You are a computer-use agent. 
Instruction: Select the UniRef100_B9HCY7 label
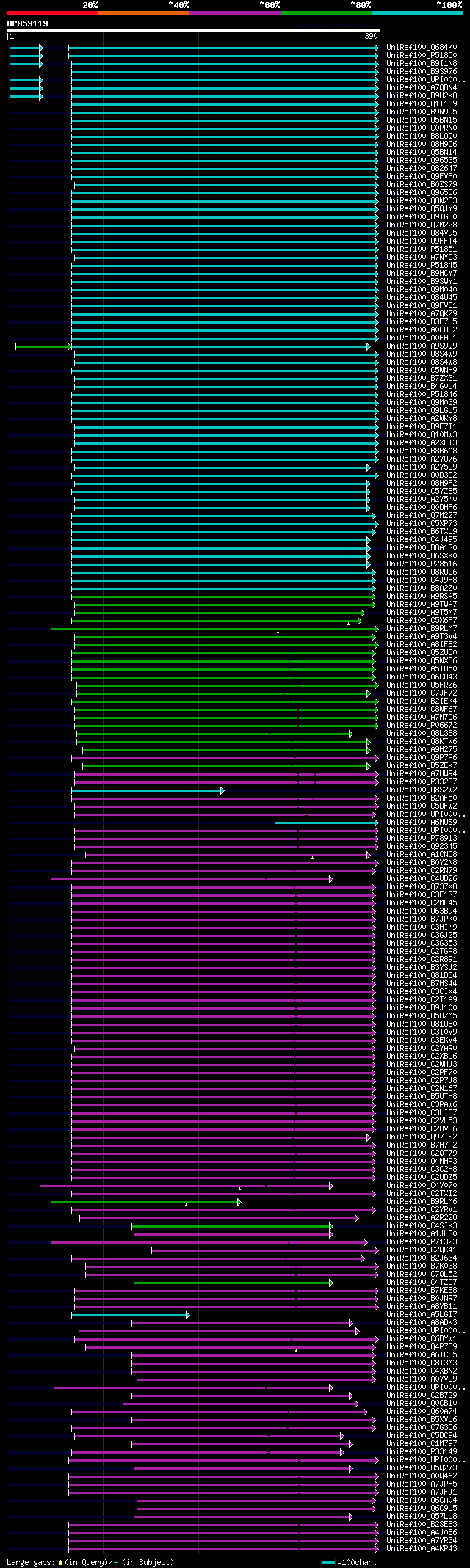pyautogui.click(x=422, y=274)
